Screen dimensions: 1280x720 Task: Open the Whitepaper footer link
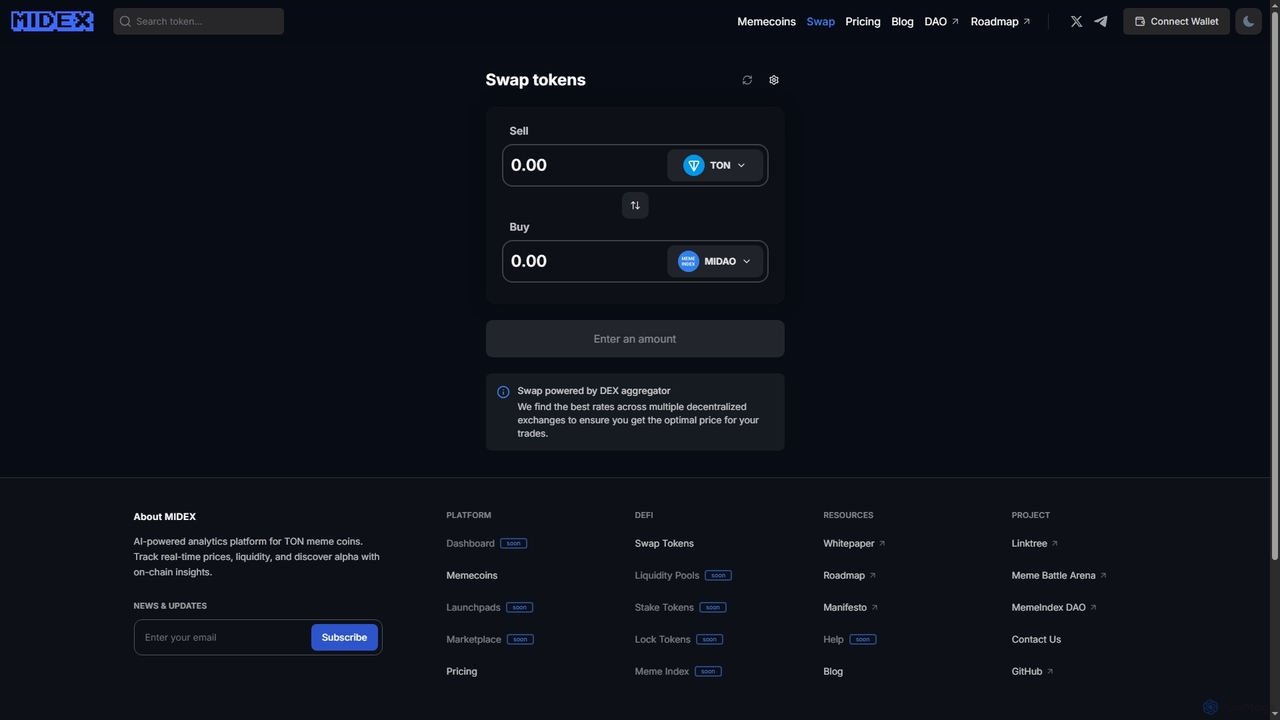854,543
